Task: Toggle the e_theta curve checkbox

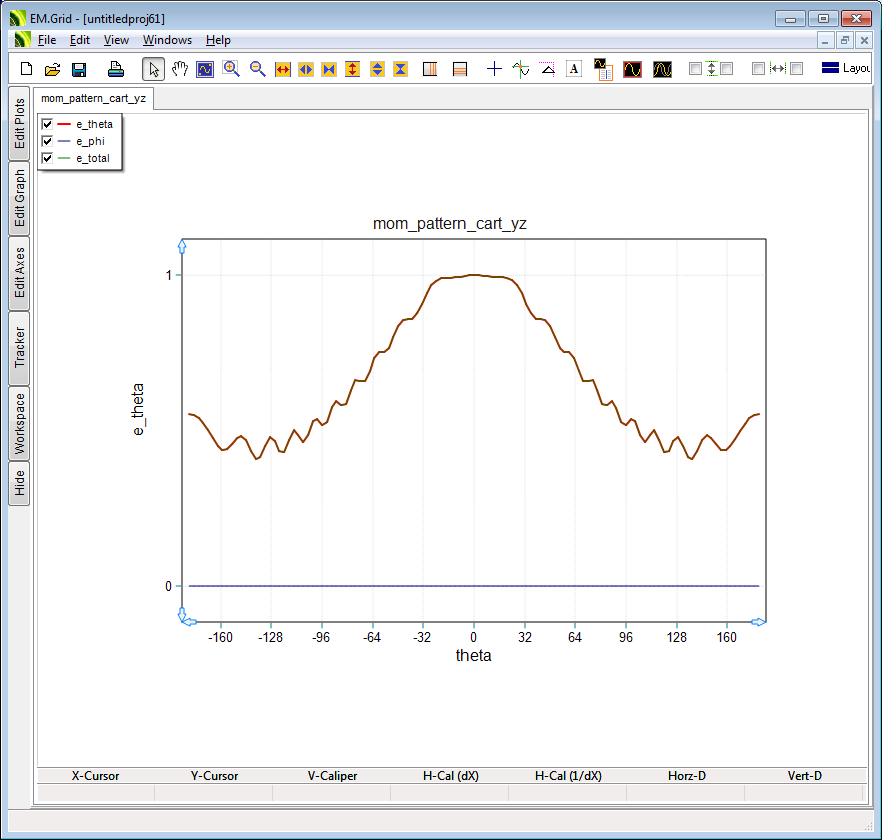Action: [x=46, y=124]
